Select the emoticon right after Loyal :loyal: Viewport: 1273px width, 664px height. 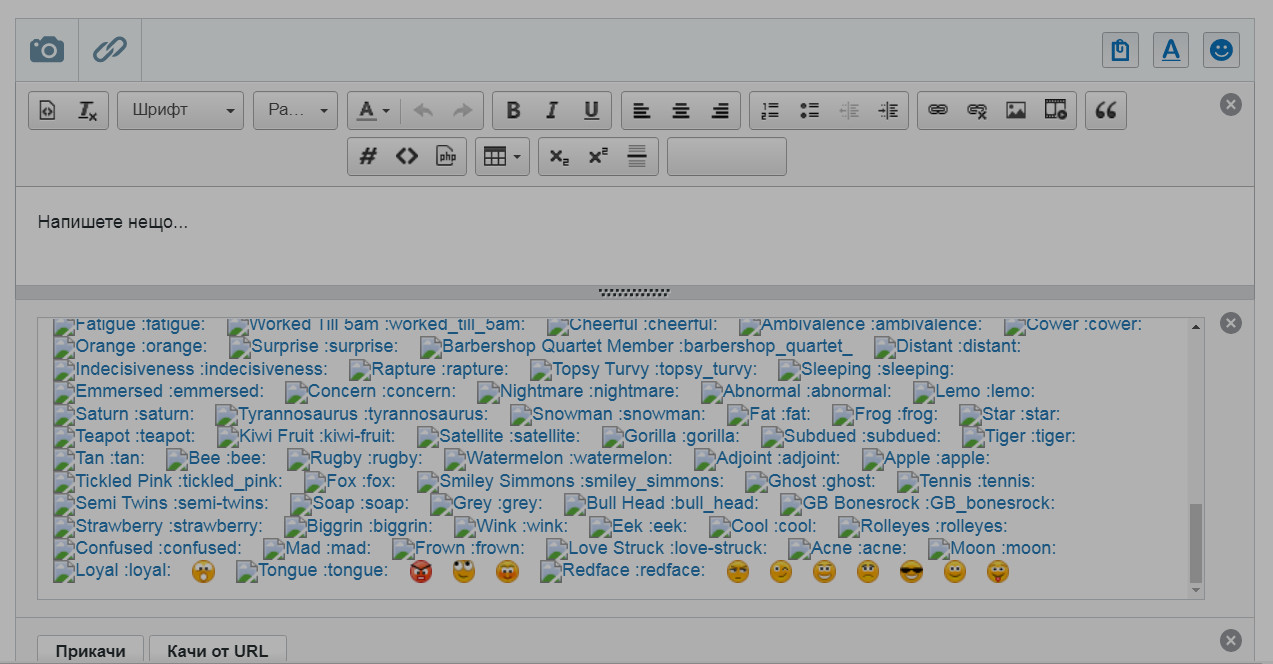[x=203, y=572]
